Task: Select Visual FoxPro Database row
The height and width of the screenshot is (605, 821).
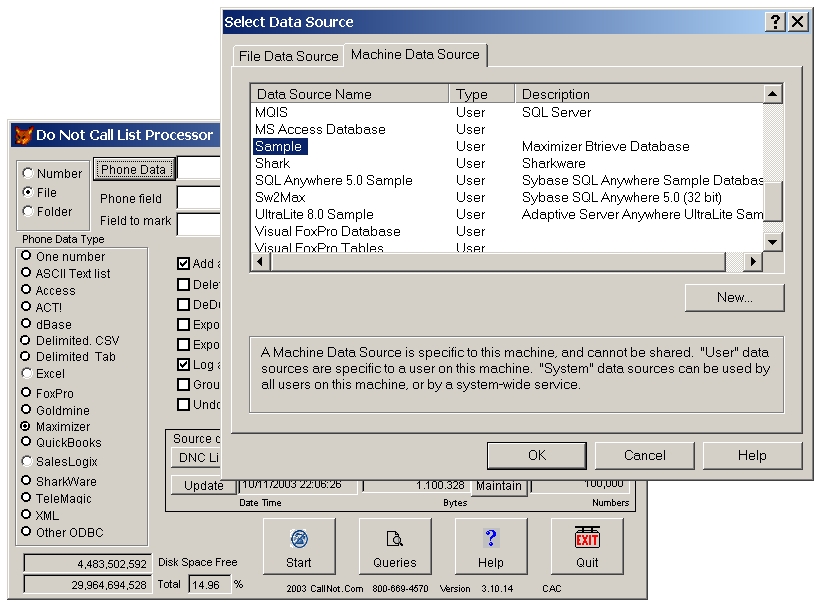Action: pos(507,232)
